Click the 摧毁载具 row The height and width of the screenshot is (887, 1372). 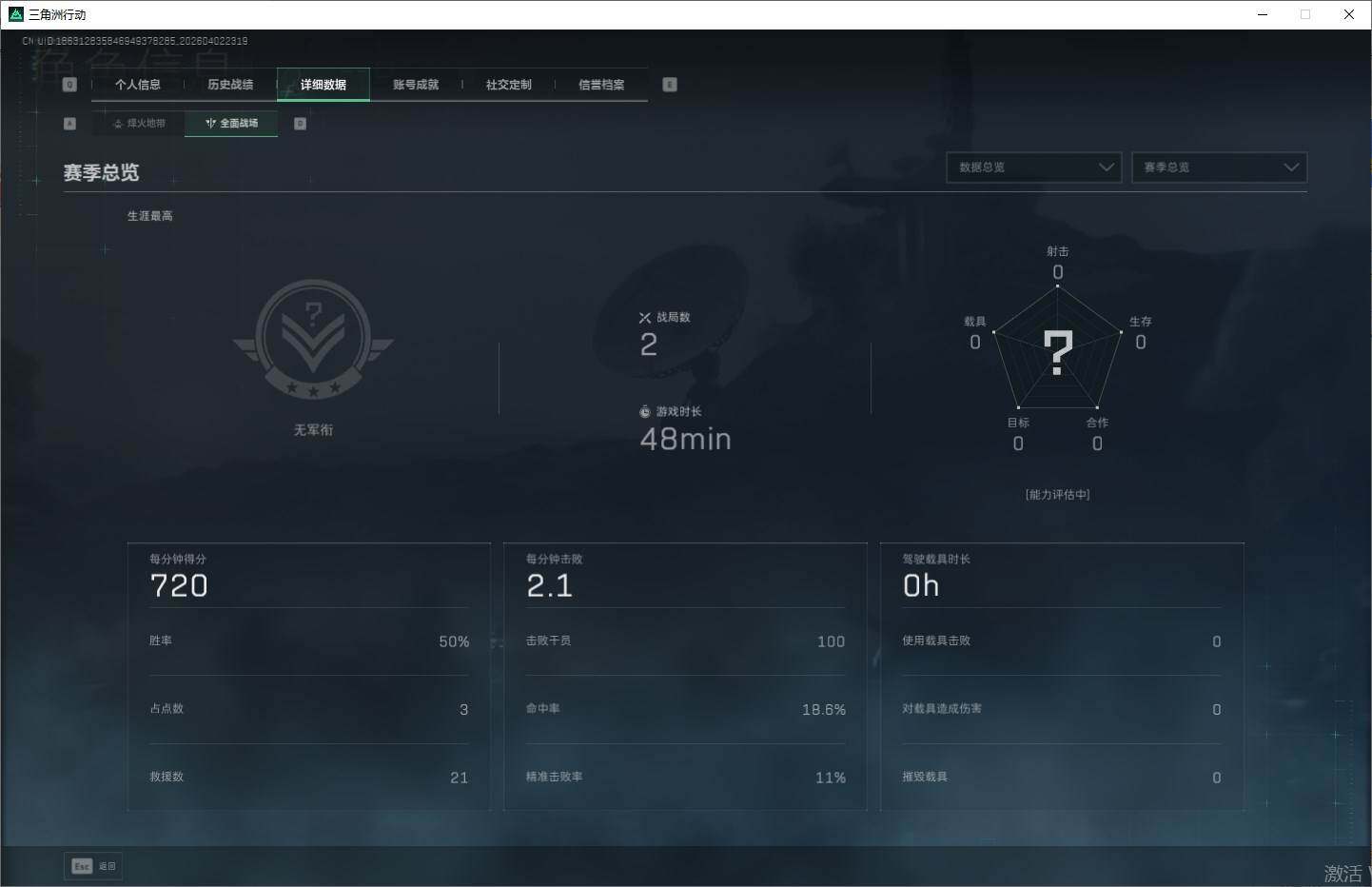[x=1062, y=778]
